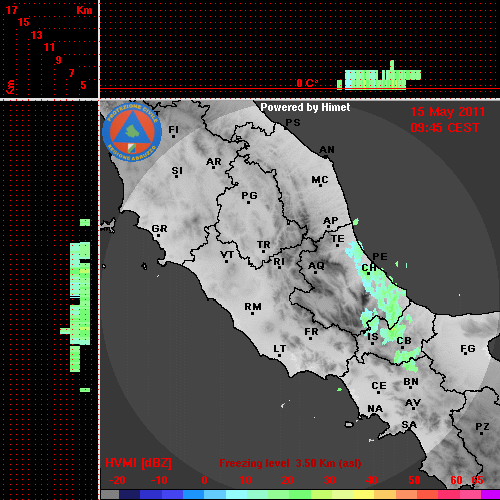Image resolution: width=500 pixels, height=500 pixels.
Task: Click the BN city label
Action: (411, 381)
